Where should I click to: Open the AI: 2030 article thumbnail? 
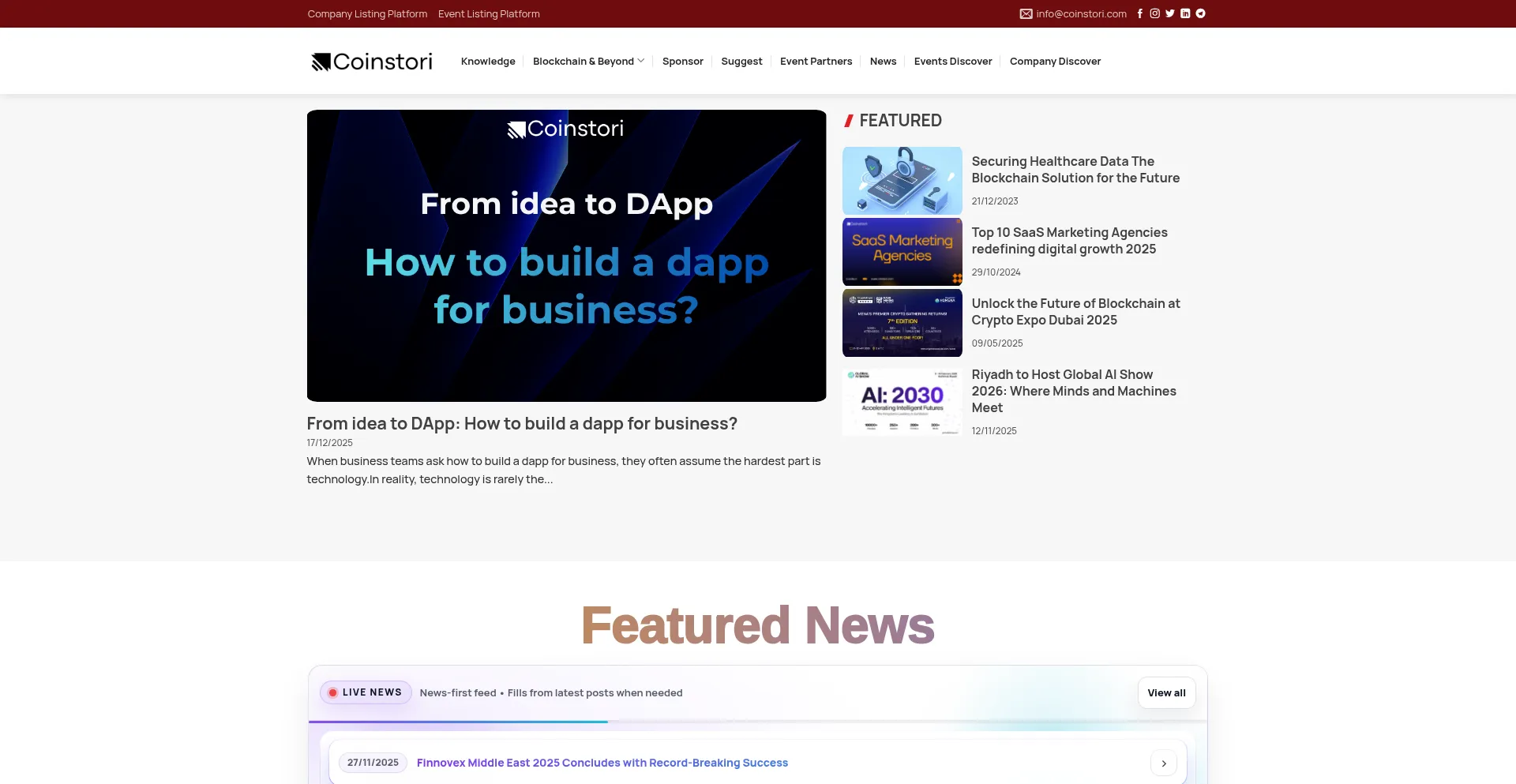[902, 402]
